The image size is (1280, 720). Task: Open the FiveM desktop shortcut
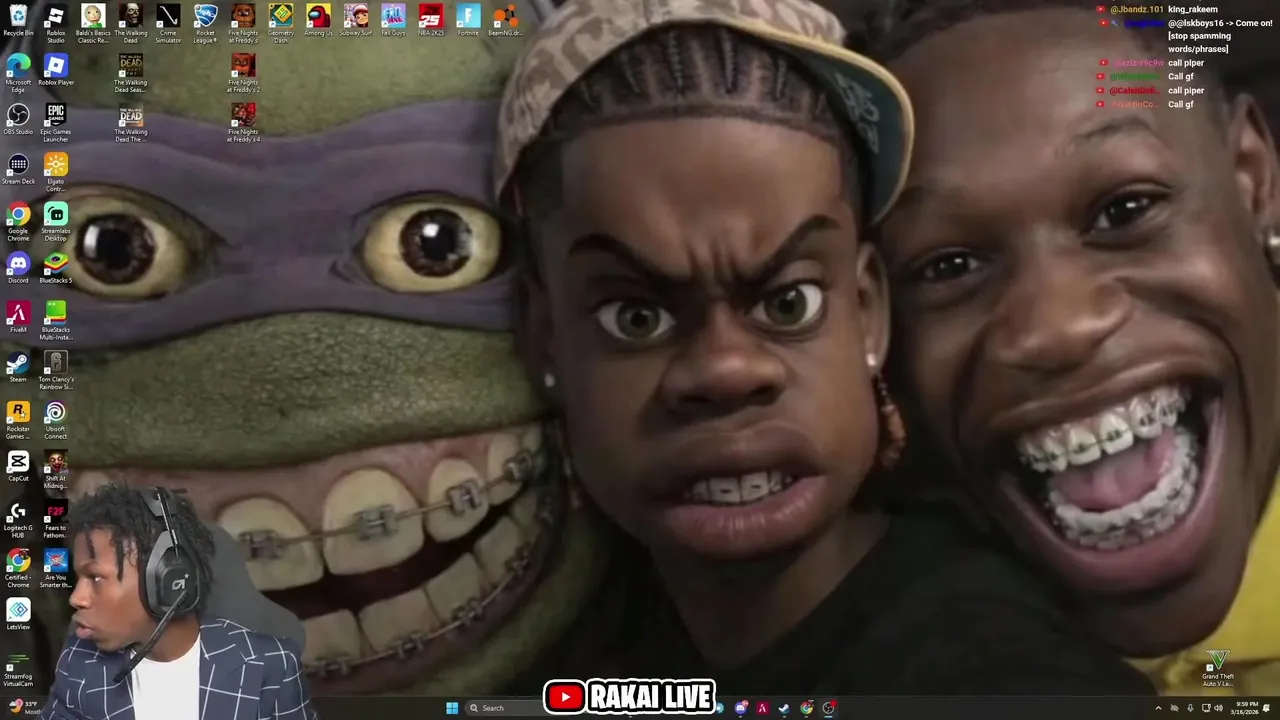pos(18,318)
